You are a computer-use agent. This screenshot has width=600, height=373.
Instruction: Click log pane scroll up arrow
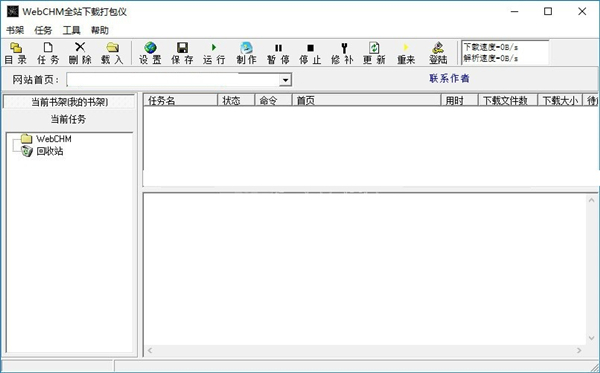[x=592, y=200]
